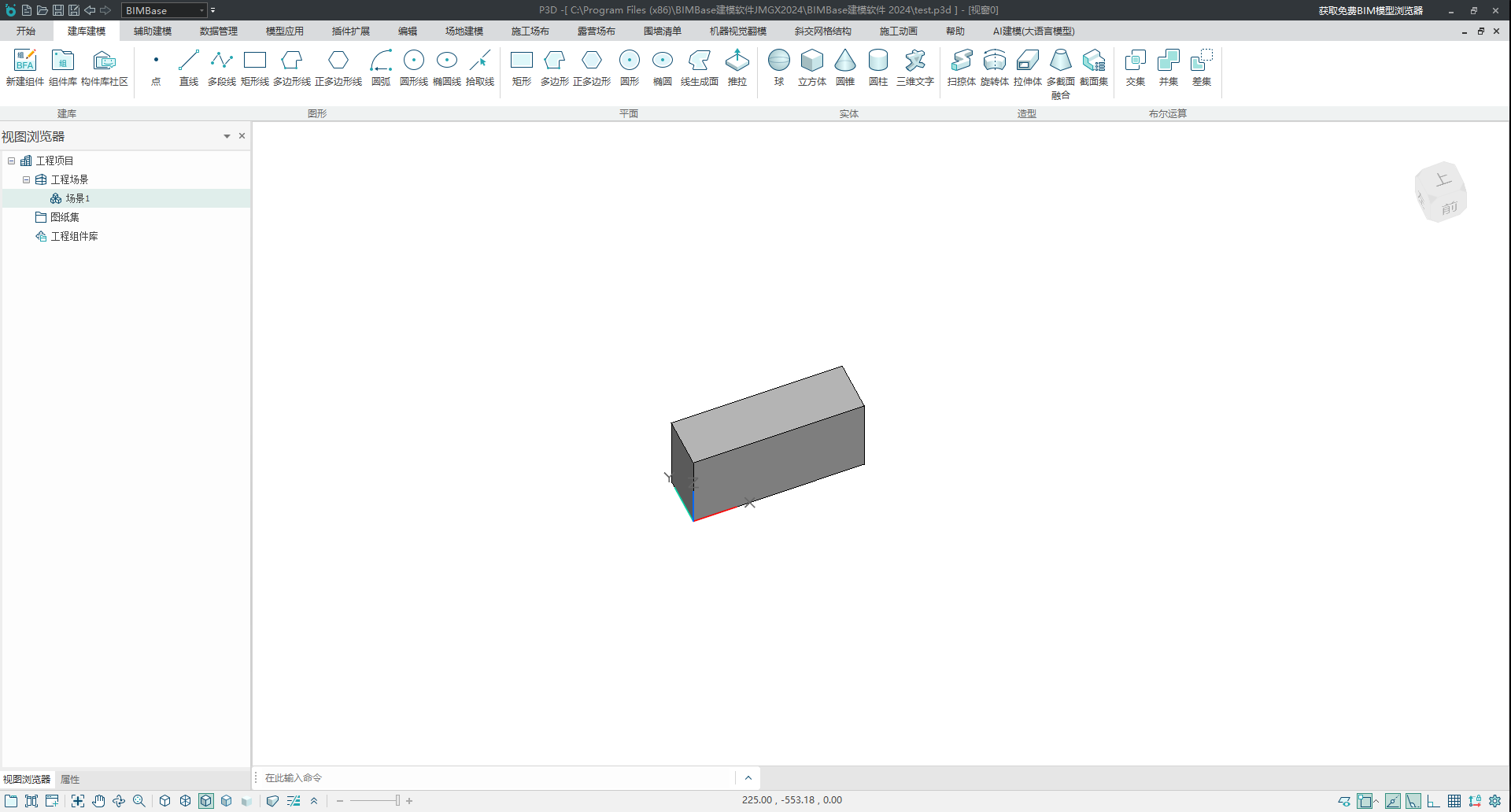The height and width of the screenshot is (812, 1511).
Task: Click 获取免费BIM模型浏览器 link
Action: [x=1370, y=10]
